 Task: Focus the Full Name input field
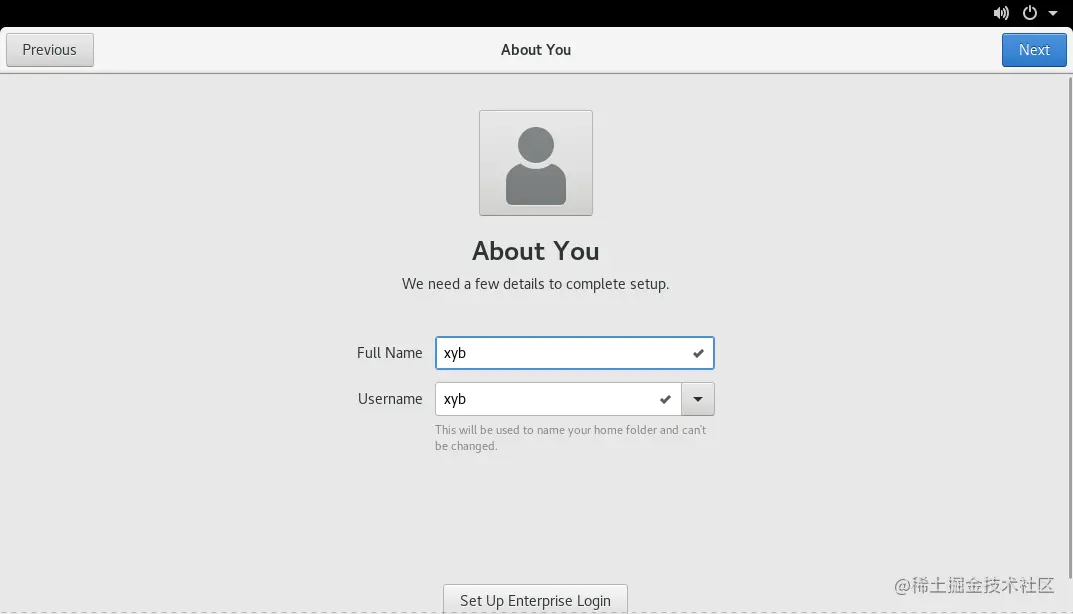pos(574,353)
